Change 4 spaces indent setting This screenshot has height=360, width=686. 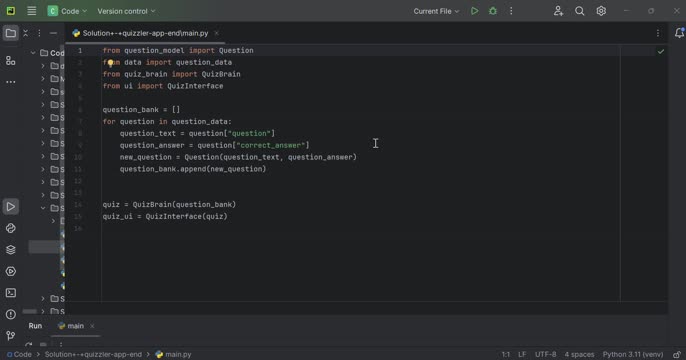tap(579, 354)
